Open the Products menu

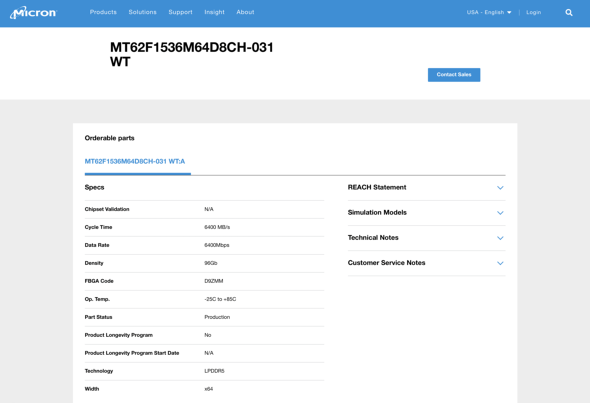tap(103, 12)
